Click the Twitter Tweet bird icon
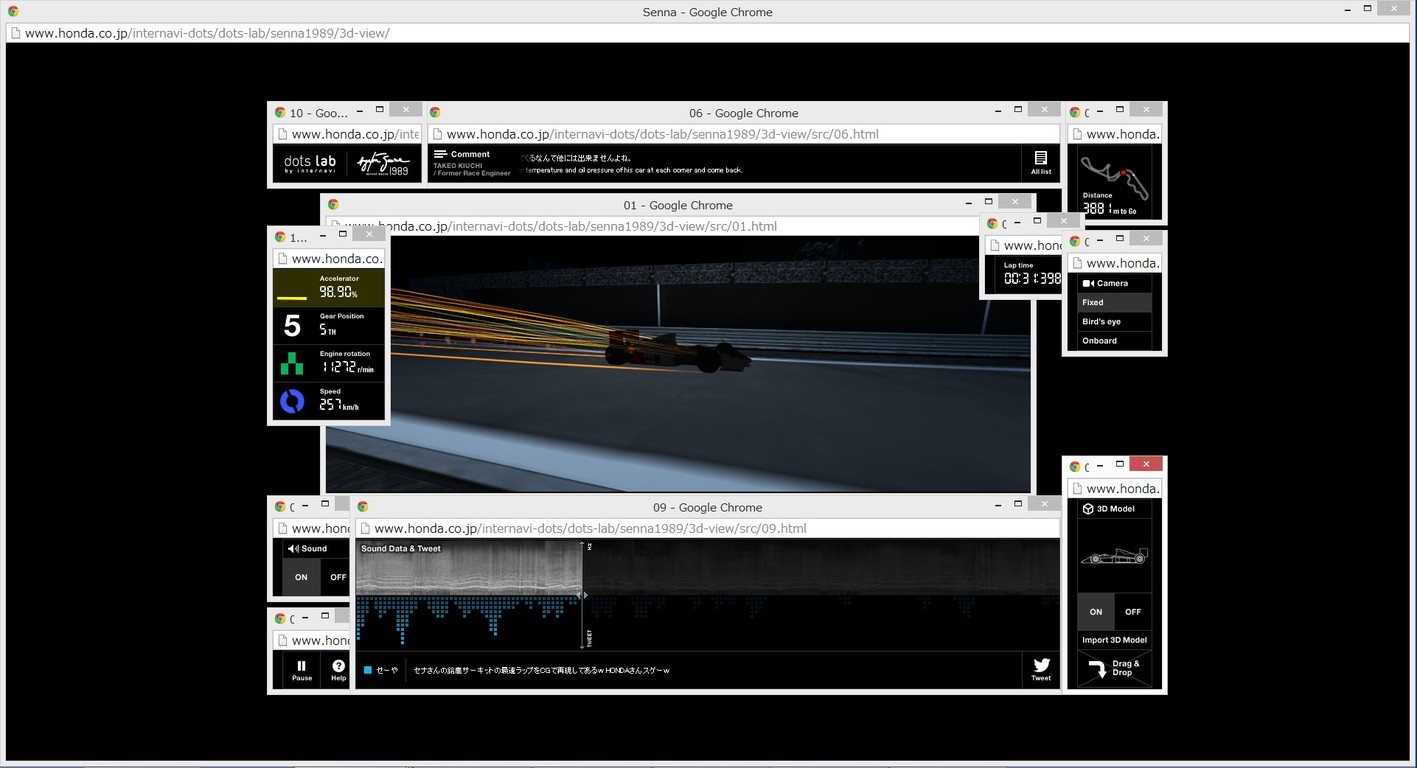The image size is (1417, 768). tap(1041, 665)
